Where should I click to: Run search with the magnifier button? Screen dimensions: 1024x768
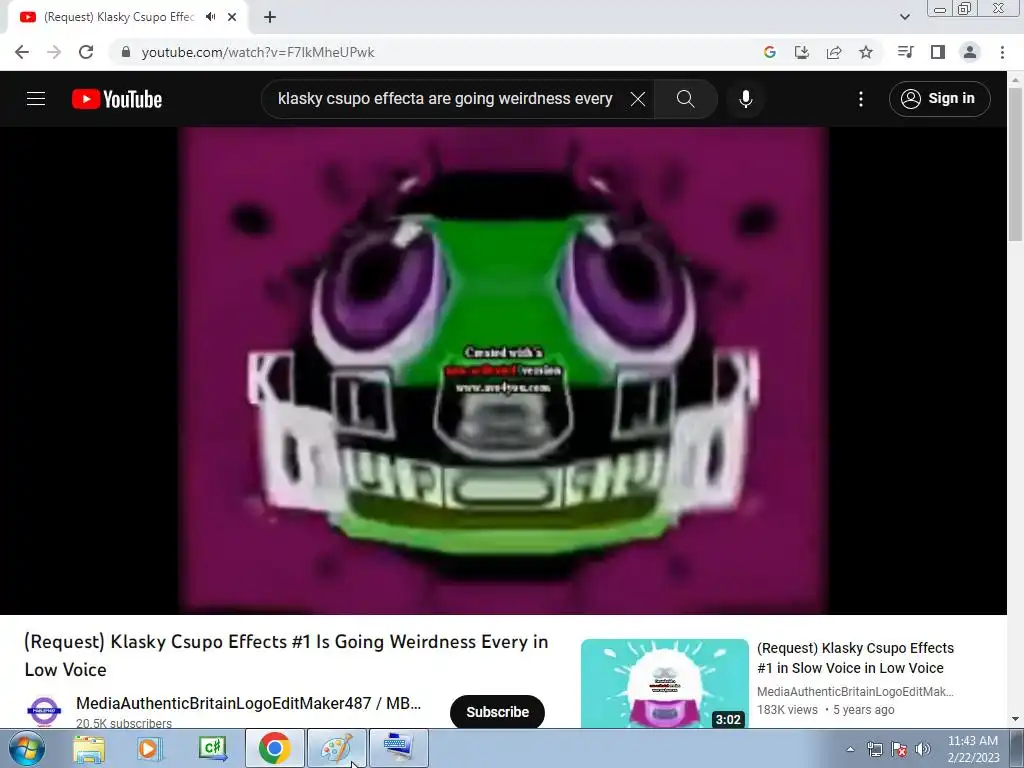point(686,99)
